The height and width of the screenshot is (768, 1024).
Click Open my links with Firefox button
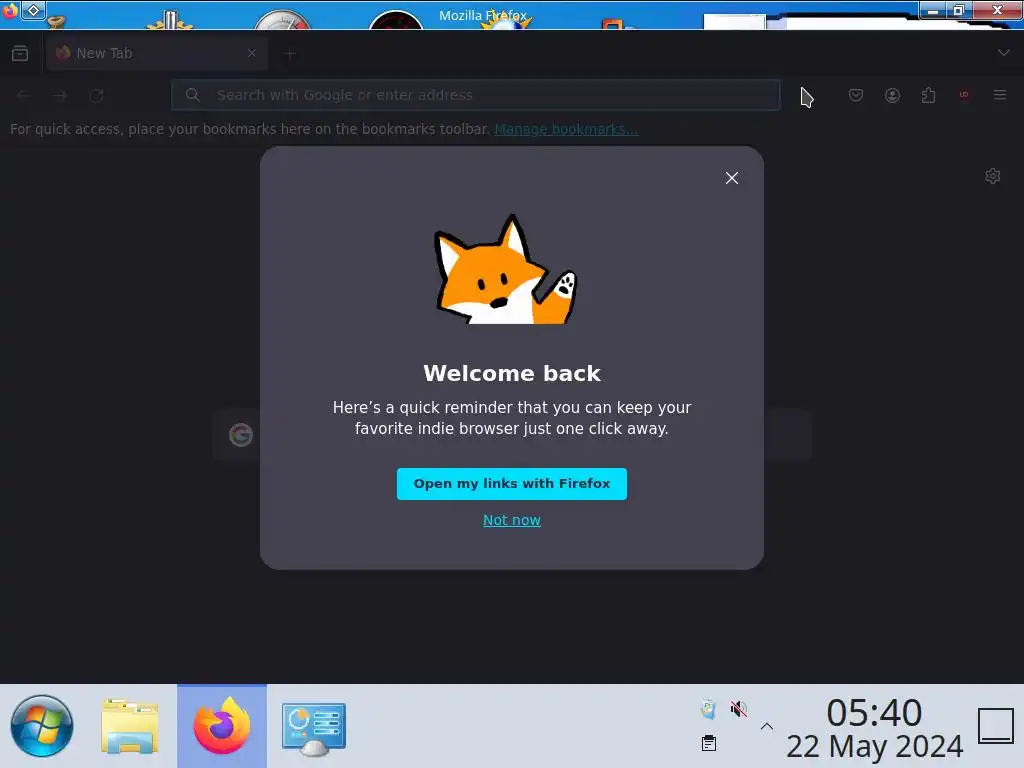pos(511,484)
